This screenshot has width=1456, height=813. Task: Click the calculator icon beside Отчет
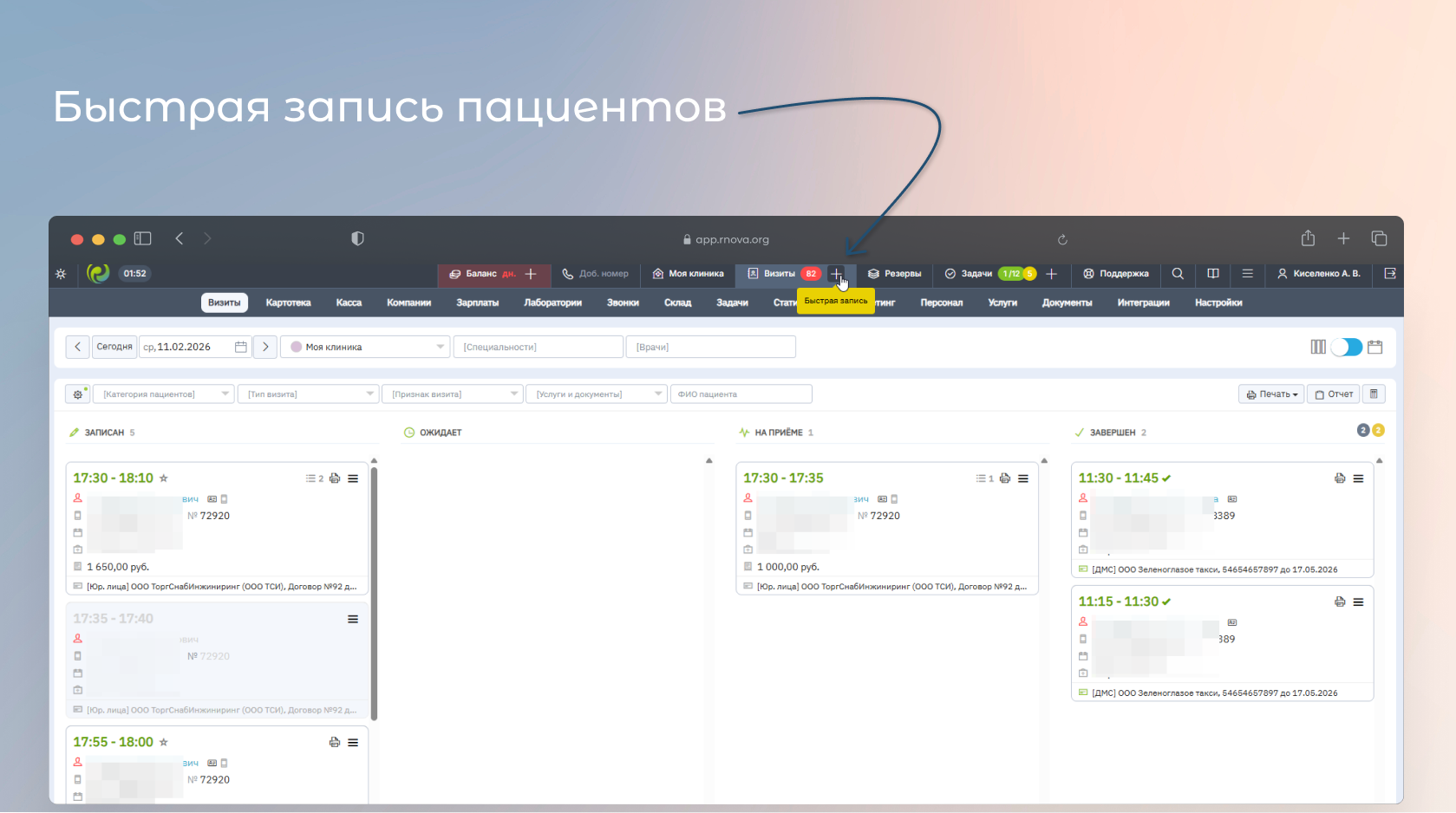pos(1374,394)
